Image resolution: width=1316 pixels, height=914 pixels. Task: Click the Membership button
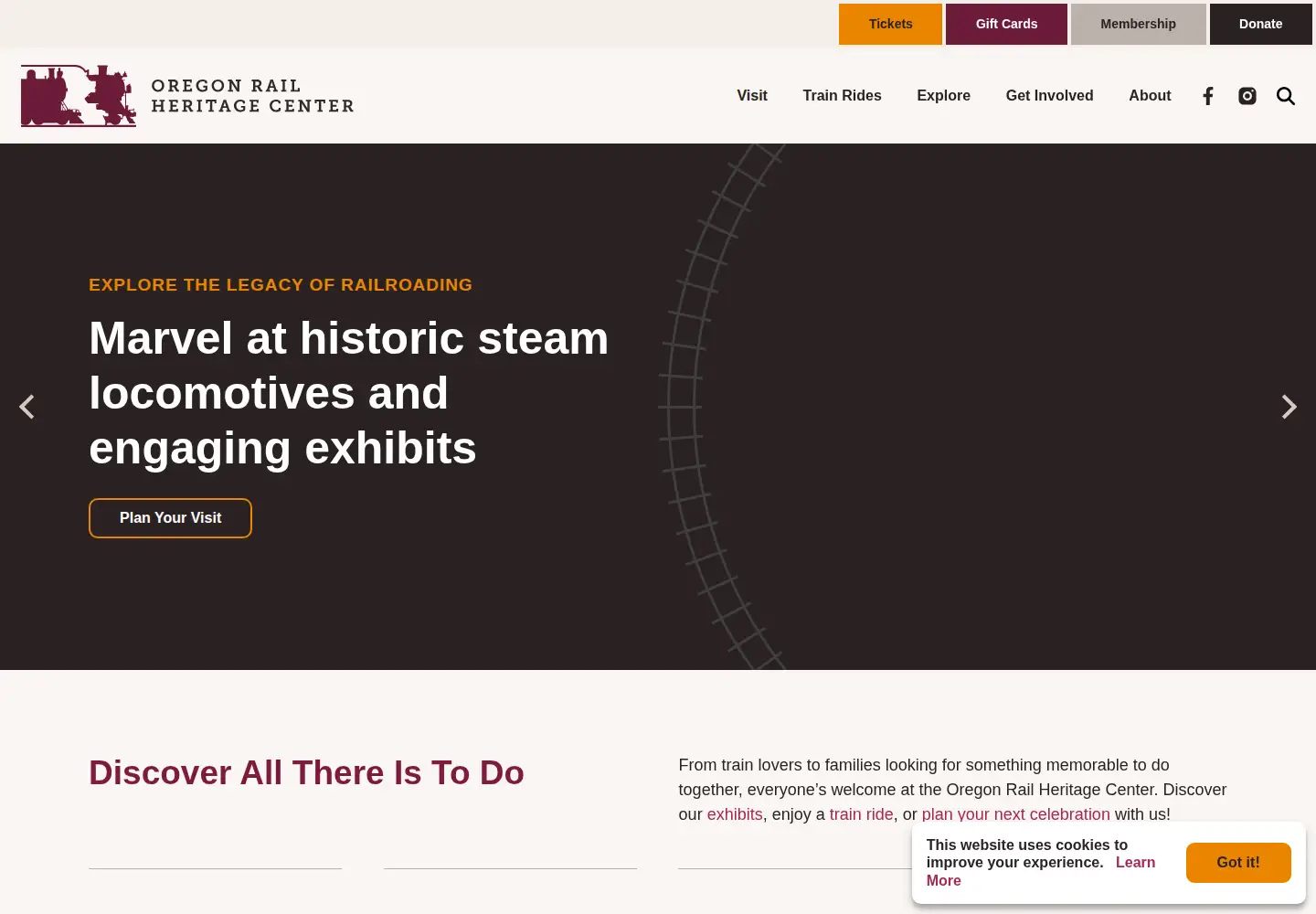[x=1139, y=24]
